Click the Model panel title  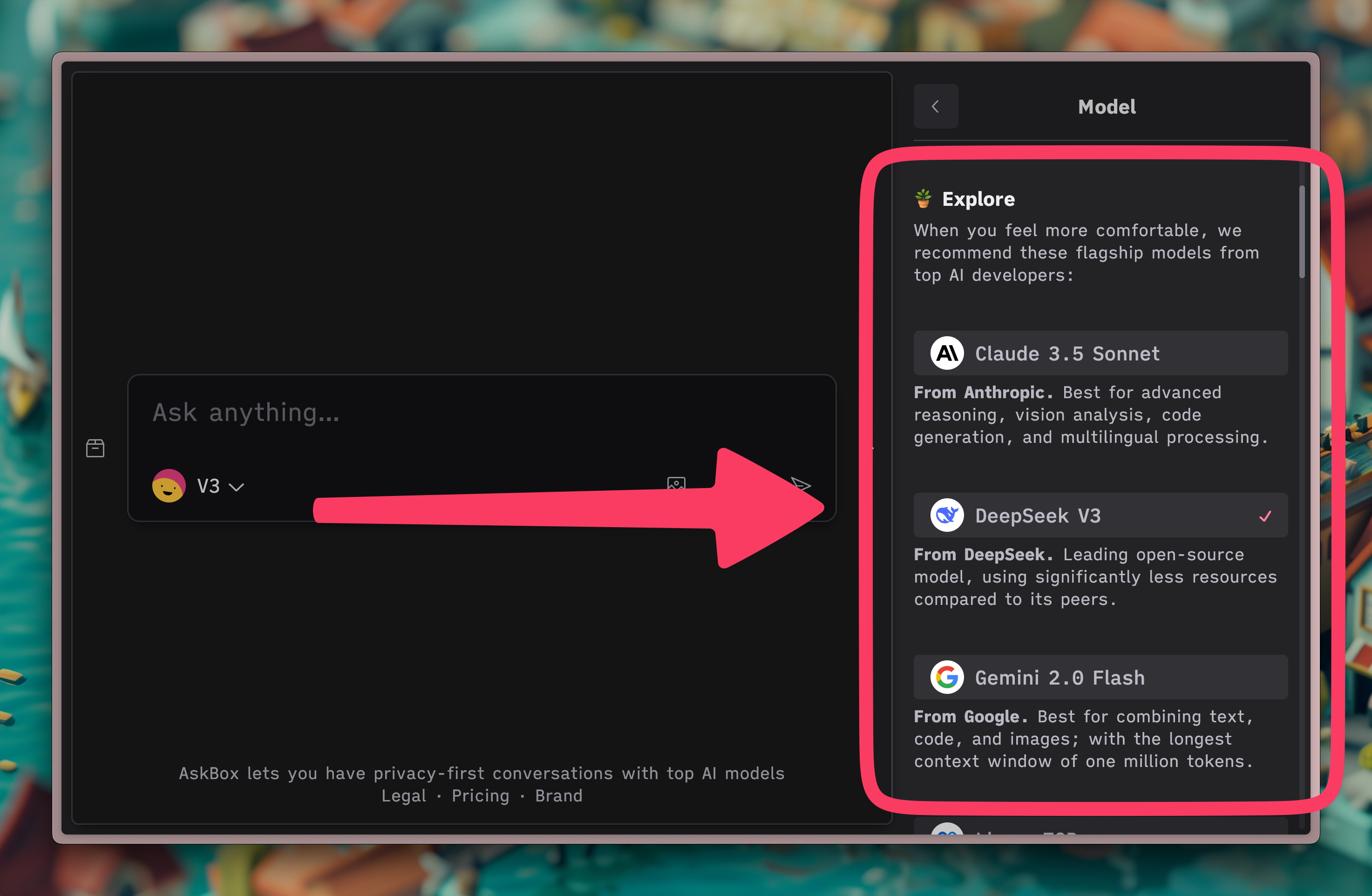1107,107
